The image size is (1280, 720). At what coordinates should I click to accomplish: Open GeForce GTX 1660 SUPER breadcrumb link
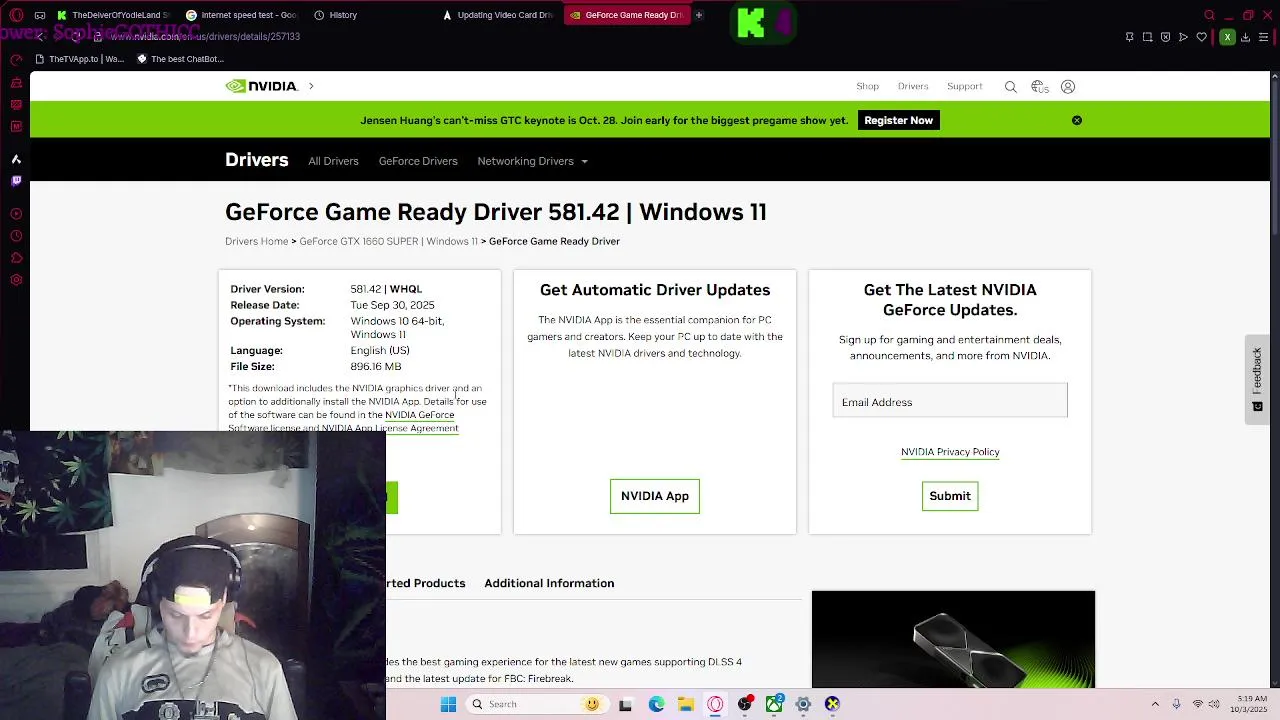click(388, 241)
